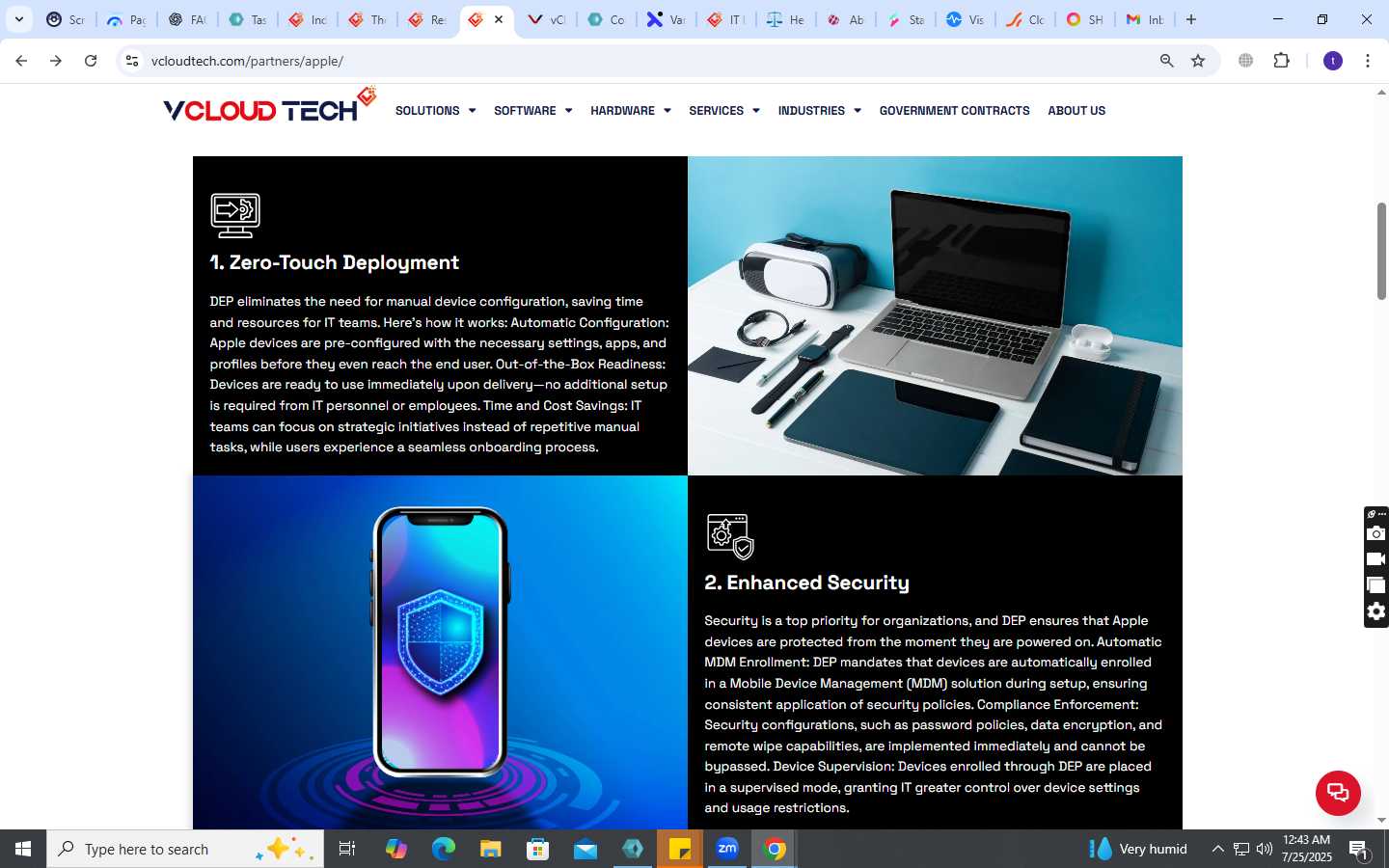
Task: Open the gallery stack icon in side widget
Action: [1376, 585]
